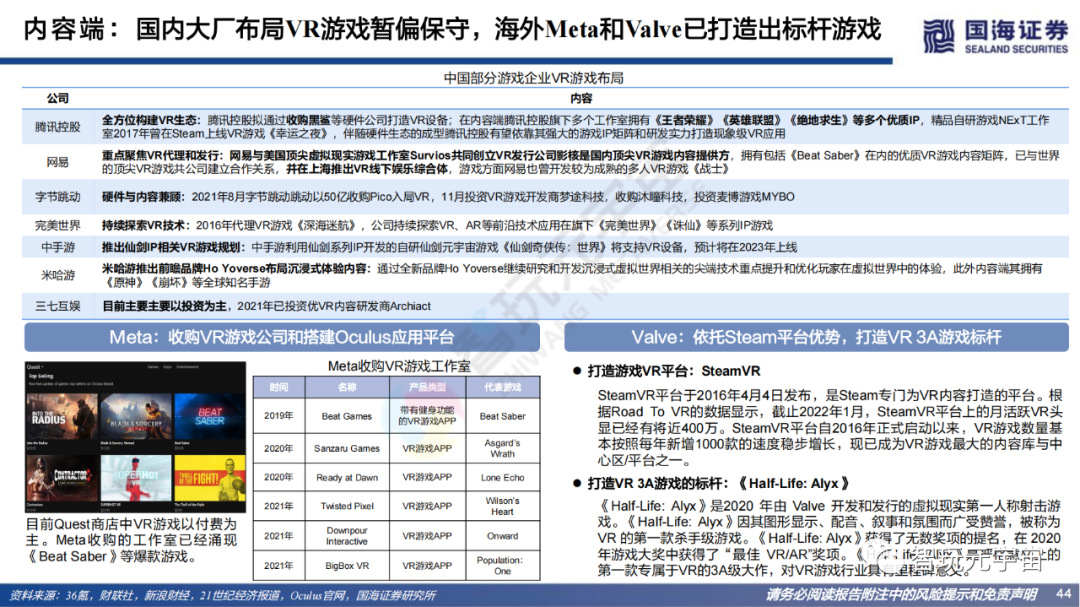Image resolution: width=1080 pixels, height=607 pixels.
Task: Click the 产品类型 header in Meta table
Action: point(427,387)
